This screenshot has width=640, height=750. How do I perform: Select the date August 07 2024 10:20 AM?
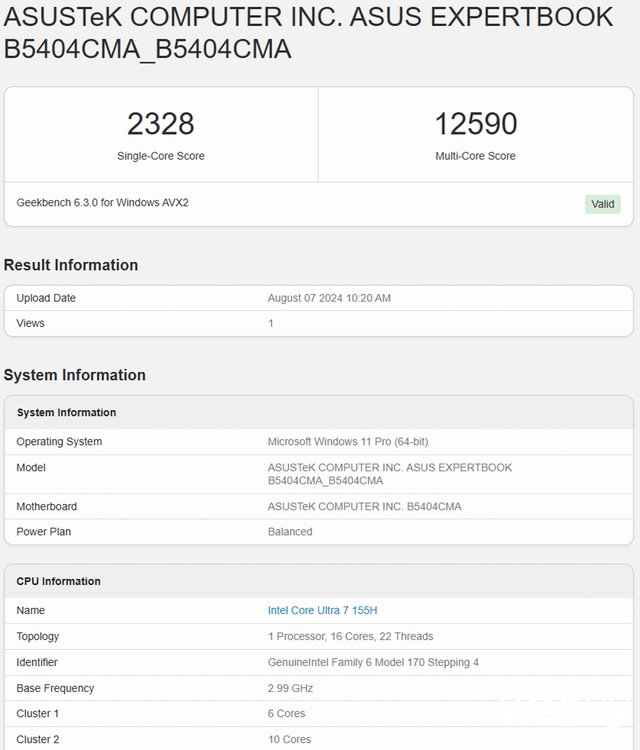pyautogui.click(x=329, y=298)
